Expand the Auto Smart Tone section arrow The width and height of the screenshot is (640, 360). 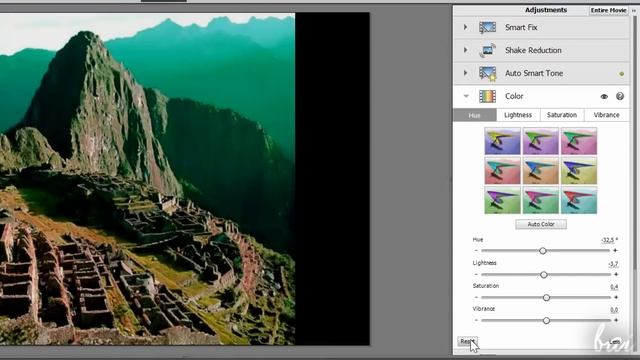(466, 73)
